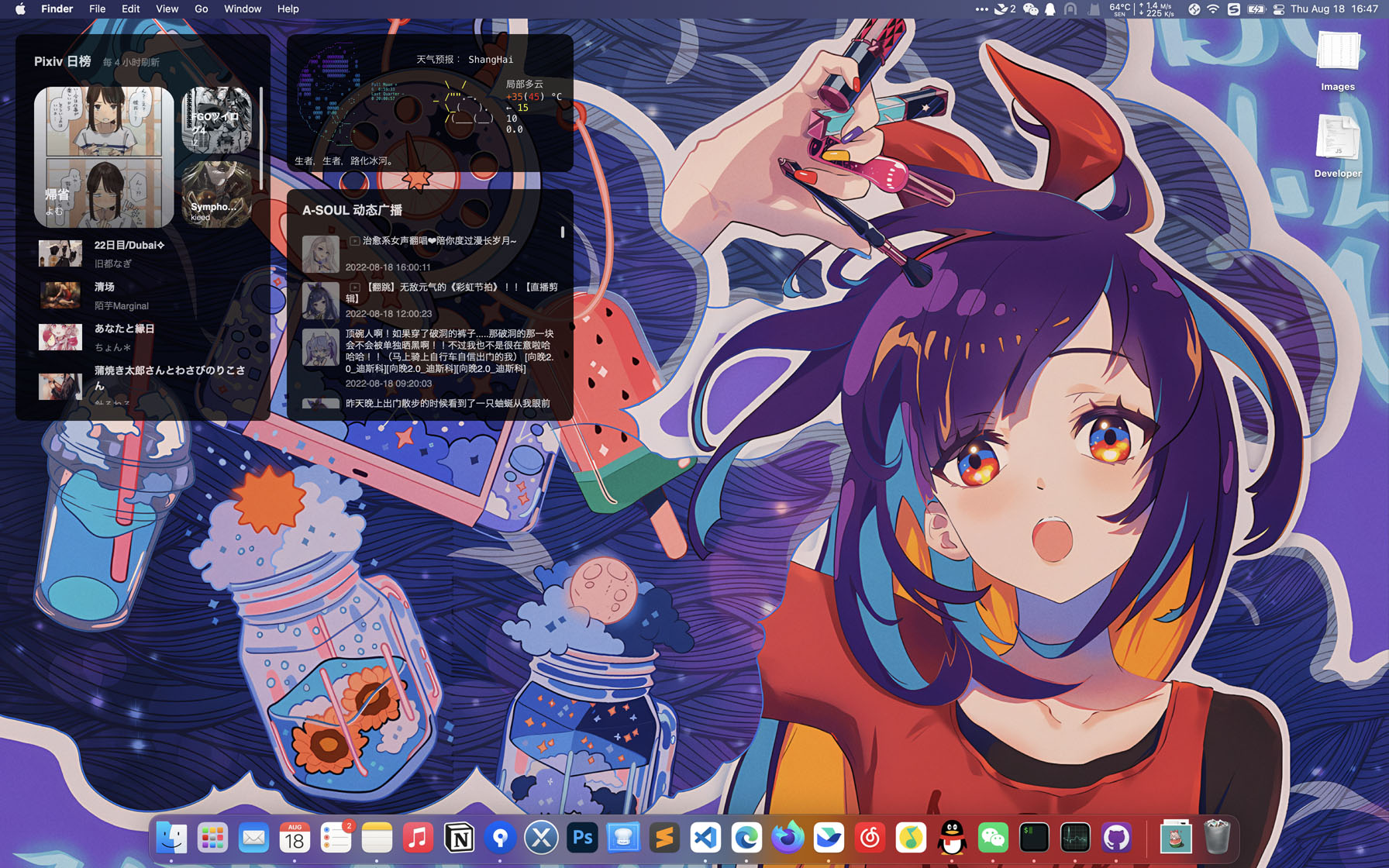Open the Downloads stack beside Trash
The height and width of the screenshot is (868, 1389).
[1176, 838]
